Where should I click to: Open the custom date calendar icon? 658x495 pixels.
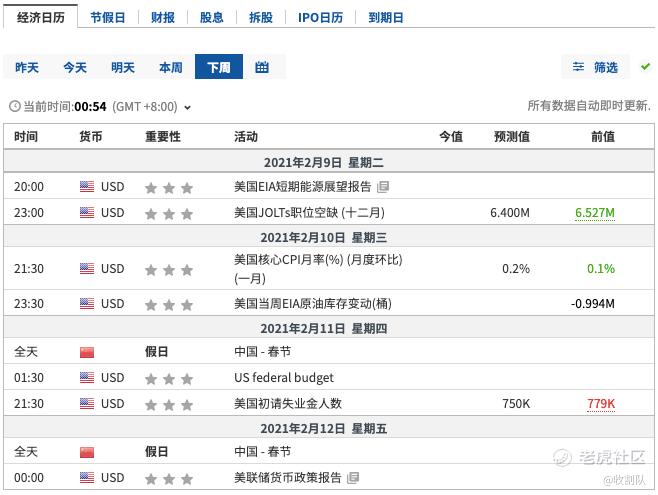tap(261, 67)
